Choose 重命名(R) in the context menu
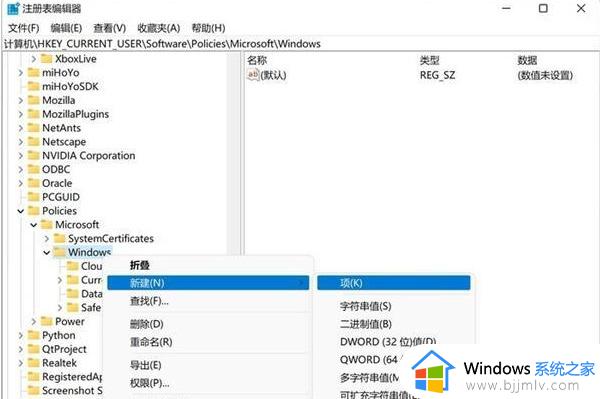 209,342
